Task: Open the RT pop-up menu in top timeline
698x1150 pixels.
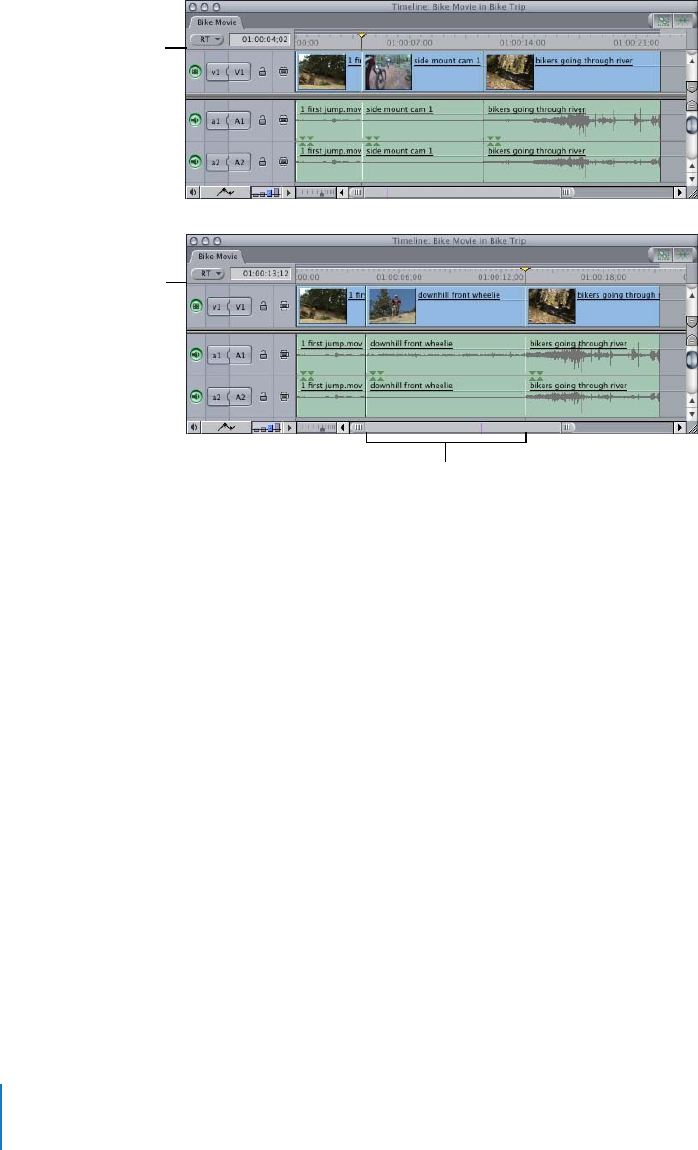Action: 207,40
